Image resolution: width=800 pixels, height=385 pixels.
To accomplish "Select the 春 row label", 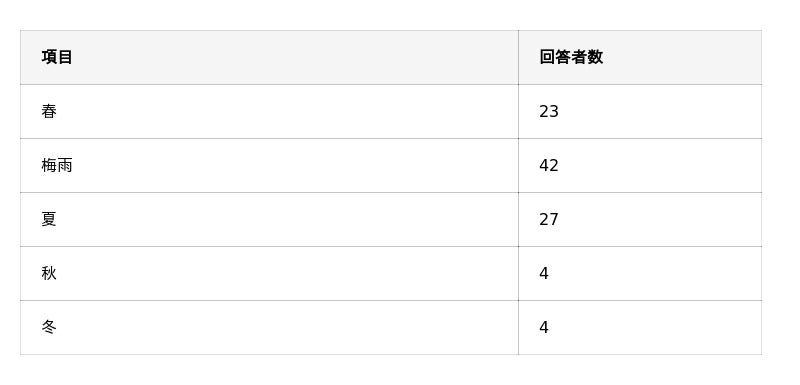I will click(49, 111).
